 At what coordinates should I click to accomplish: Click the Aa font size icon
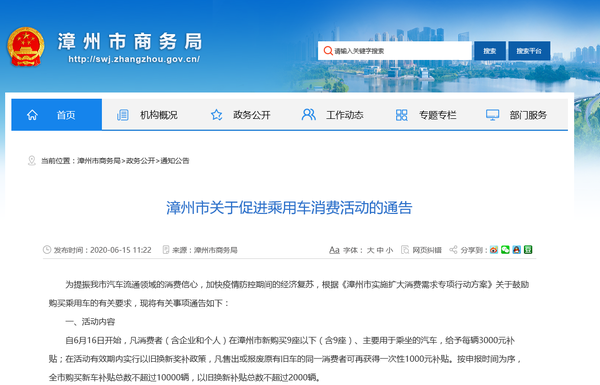(334, 250)
